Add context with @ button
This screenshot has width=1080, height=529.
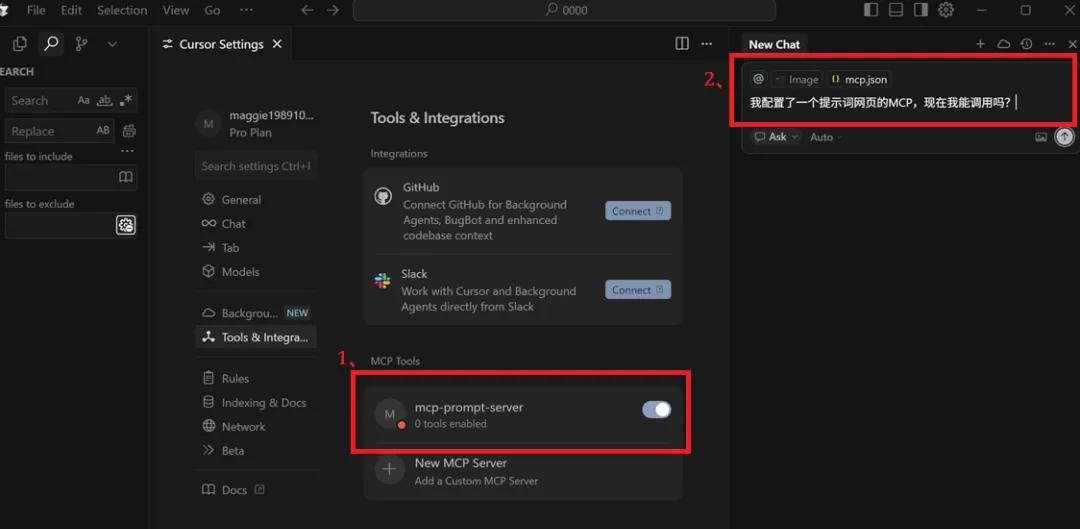tap(758, 79)
